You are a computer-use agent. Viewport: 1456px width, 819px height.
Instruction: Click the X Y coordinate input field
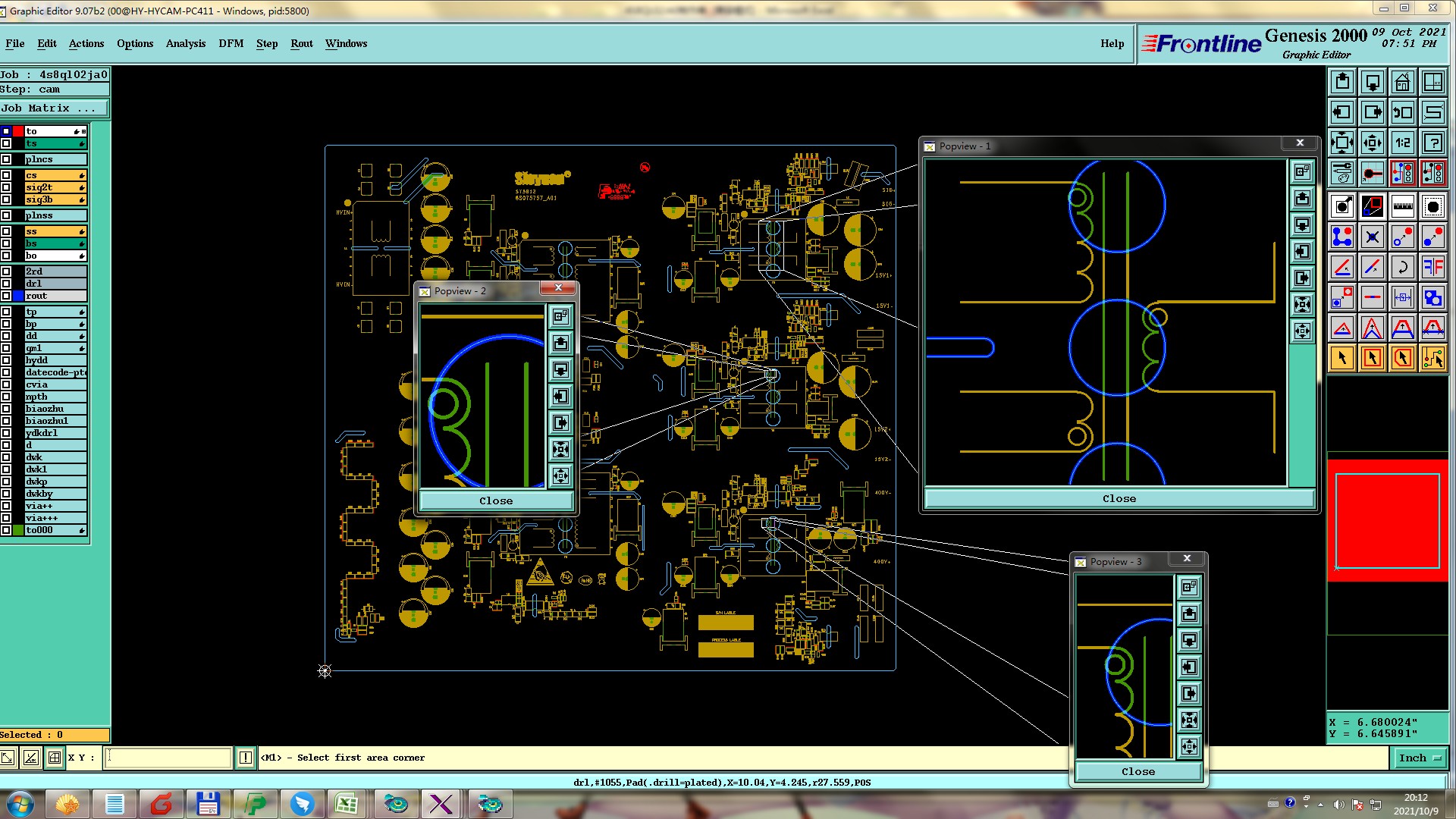(x=168, y=758)
